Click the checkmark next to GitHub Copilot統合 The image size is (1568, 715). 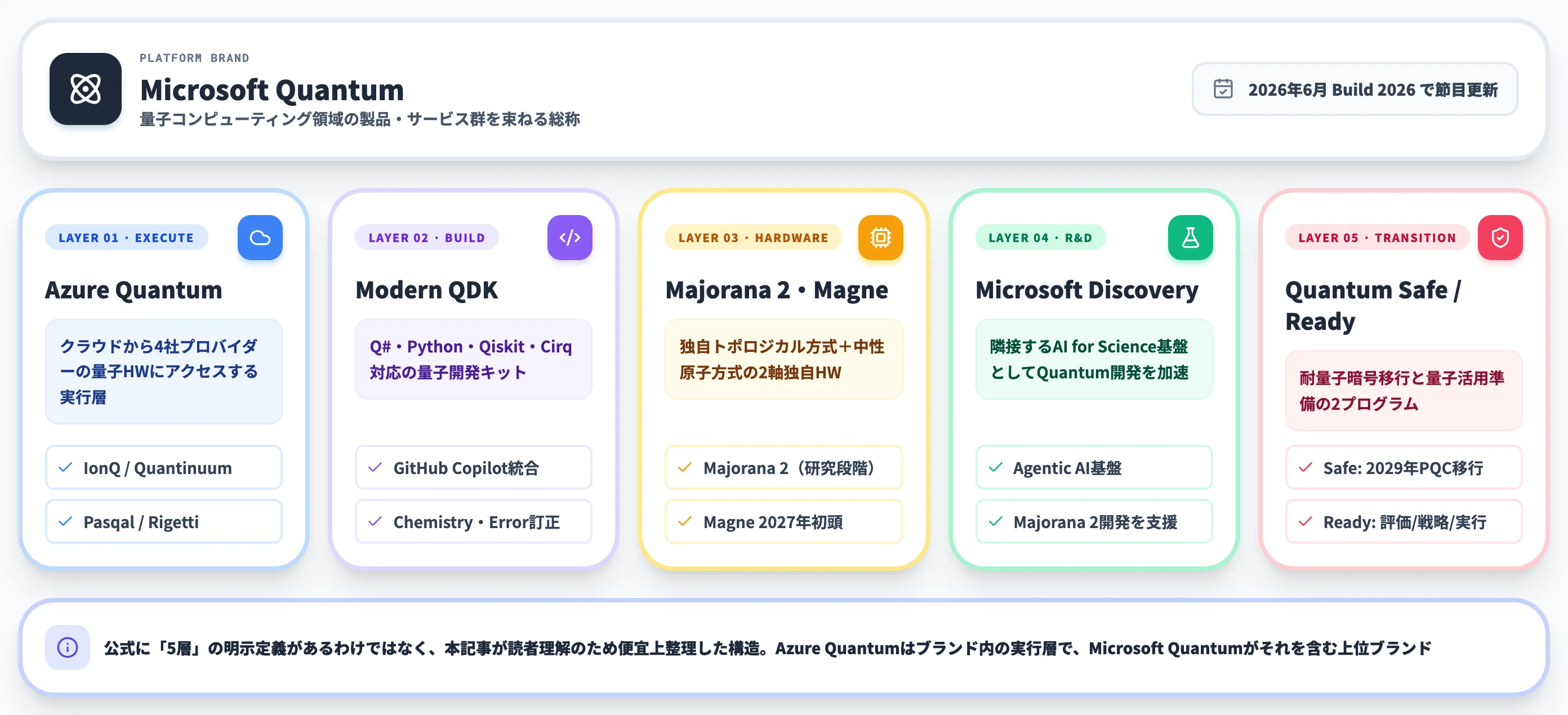point(376,467)
